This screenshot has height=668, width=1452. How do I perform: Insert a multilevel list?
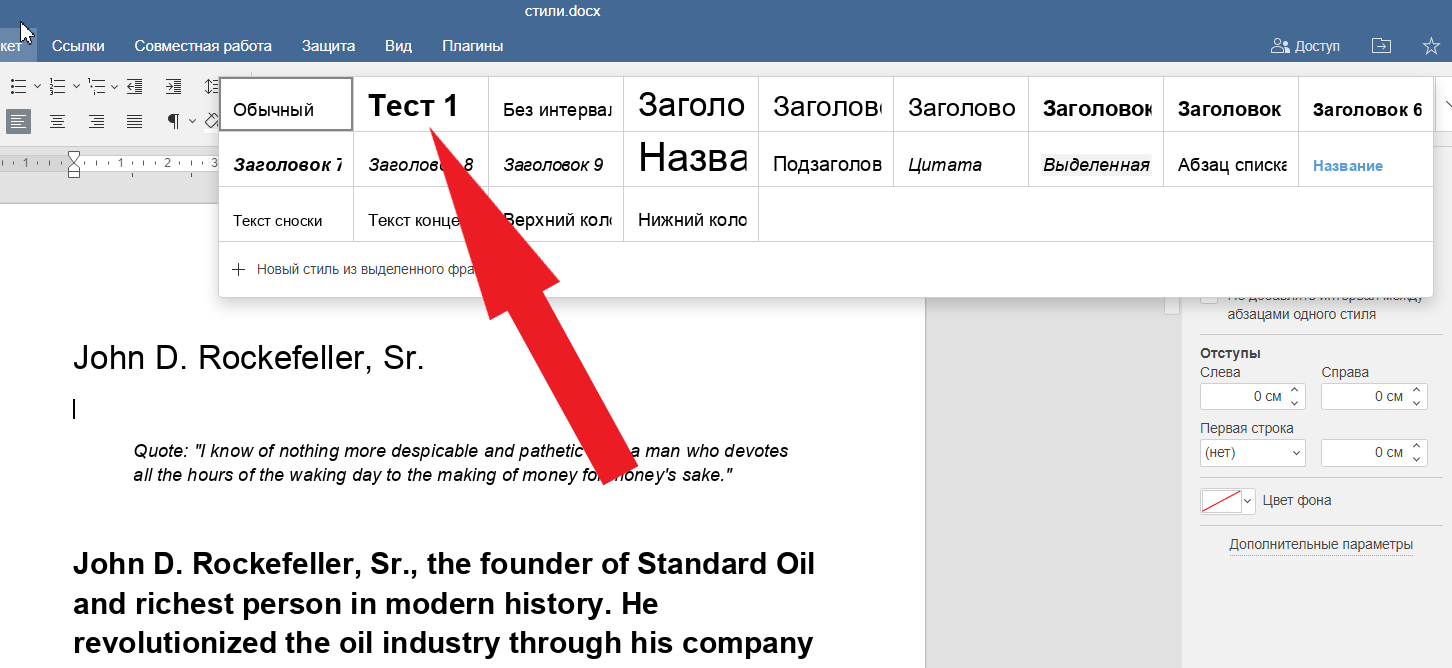tap(96, 86)
